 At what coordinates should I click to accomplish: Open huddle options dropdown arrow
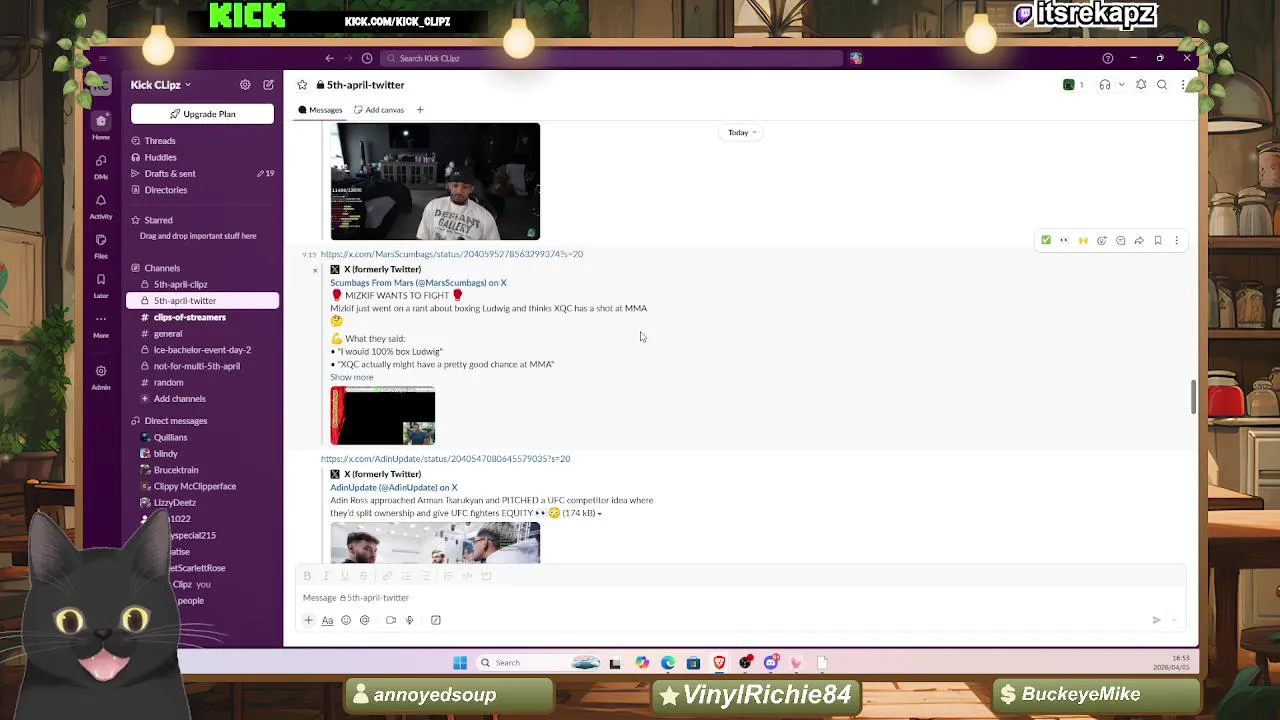point(1120,85)
